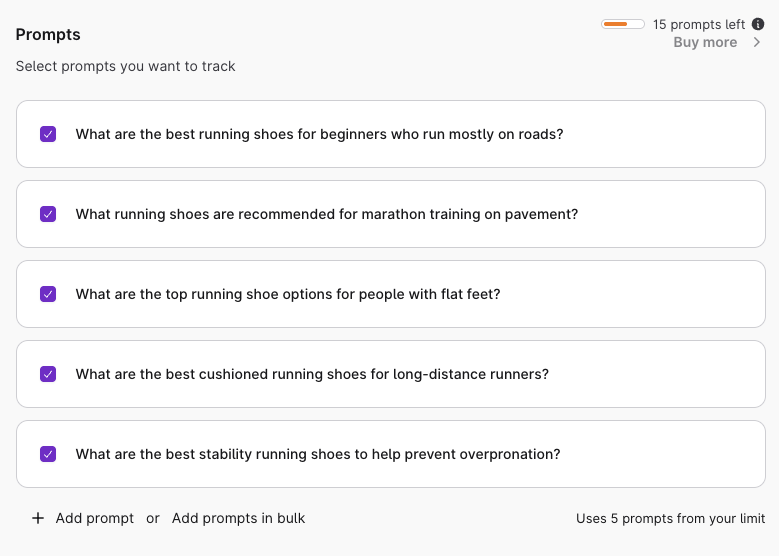Select the marathon training on pavement text

tap(327, 214)
